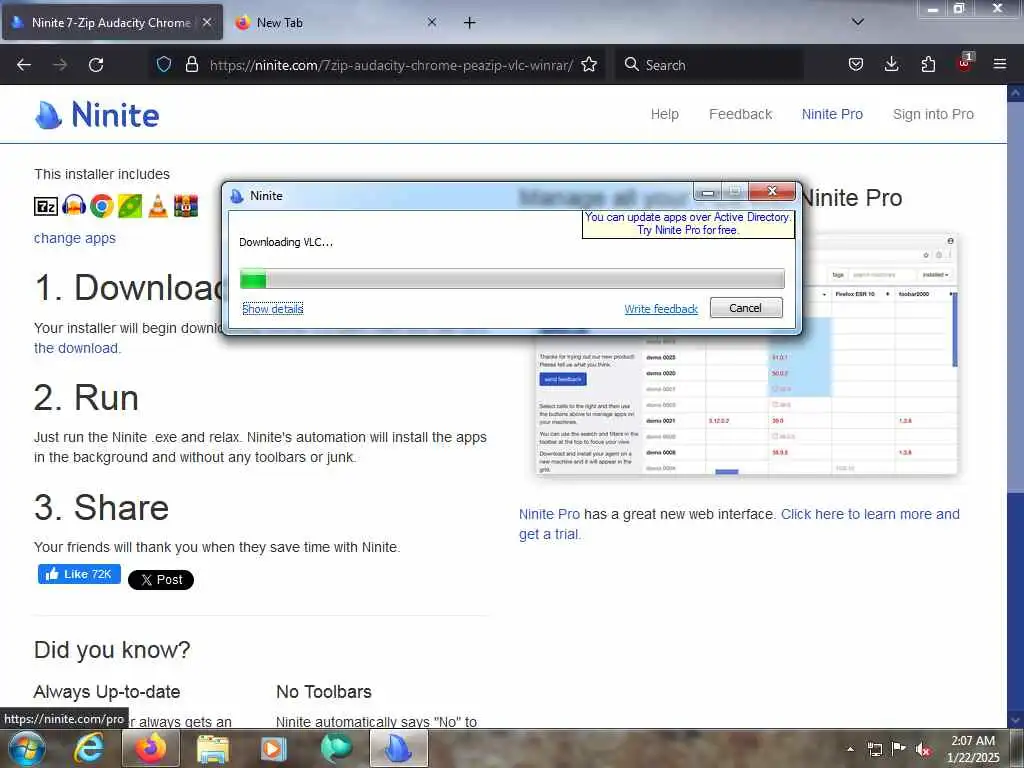Click the 7-Zip icon in installer list
Image resolution: width=1024 pixels, height=768 pixels.
(46, 206)
